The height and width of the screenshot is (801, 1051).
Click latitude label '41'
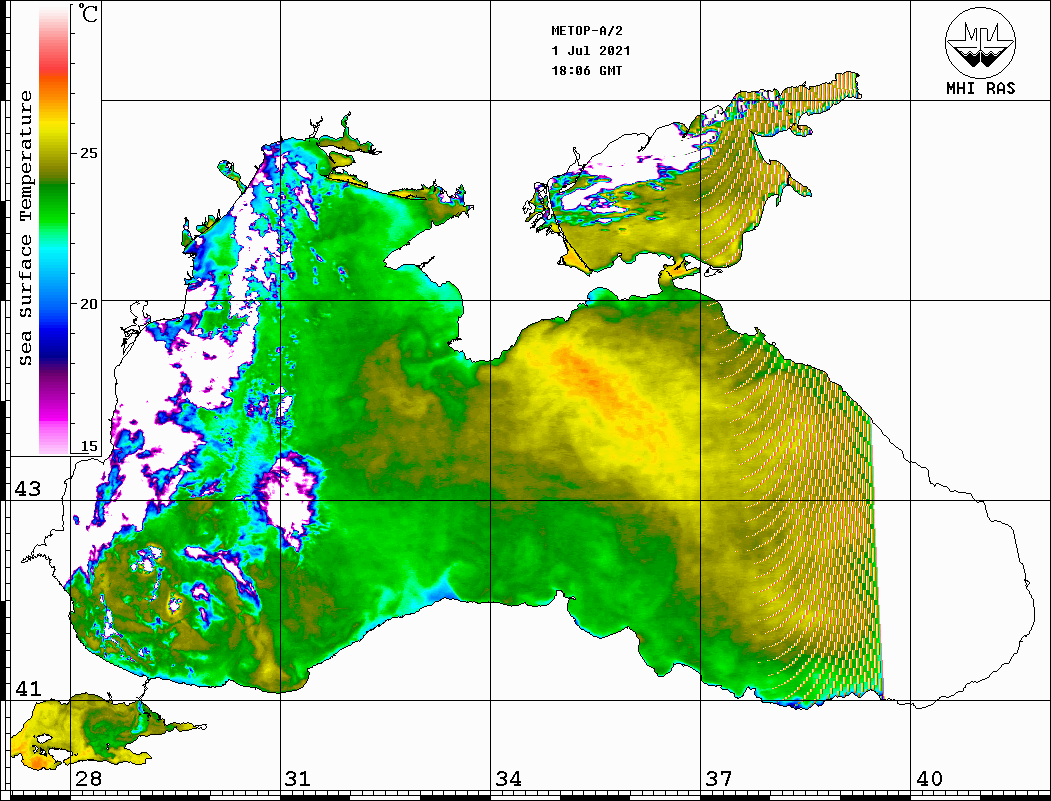coord(28,688)
